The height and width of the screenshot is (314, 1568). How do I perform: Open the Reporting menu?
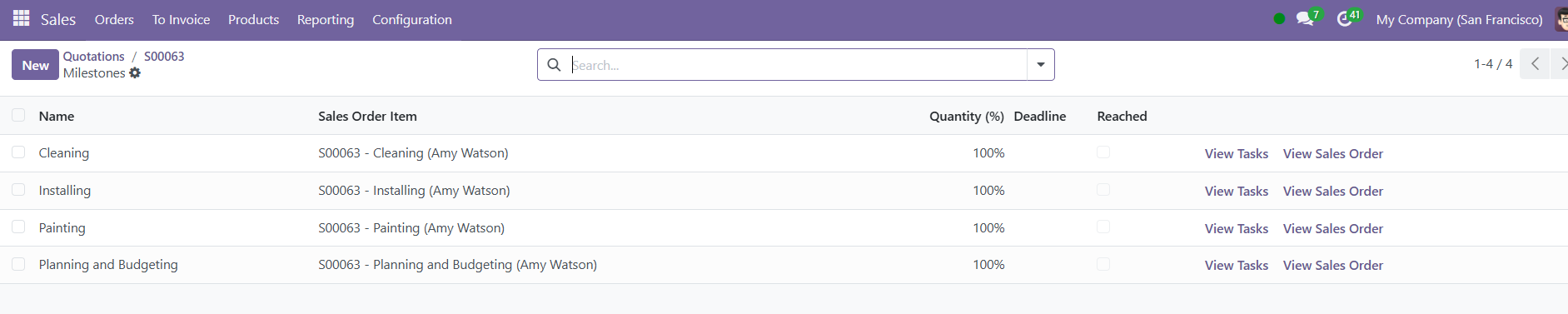326,19
